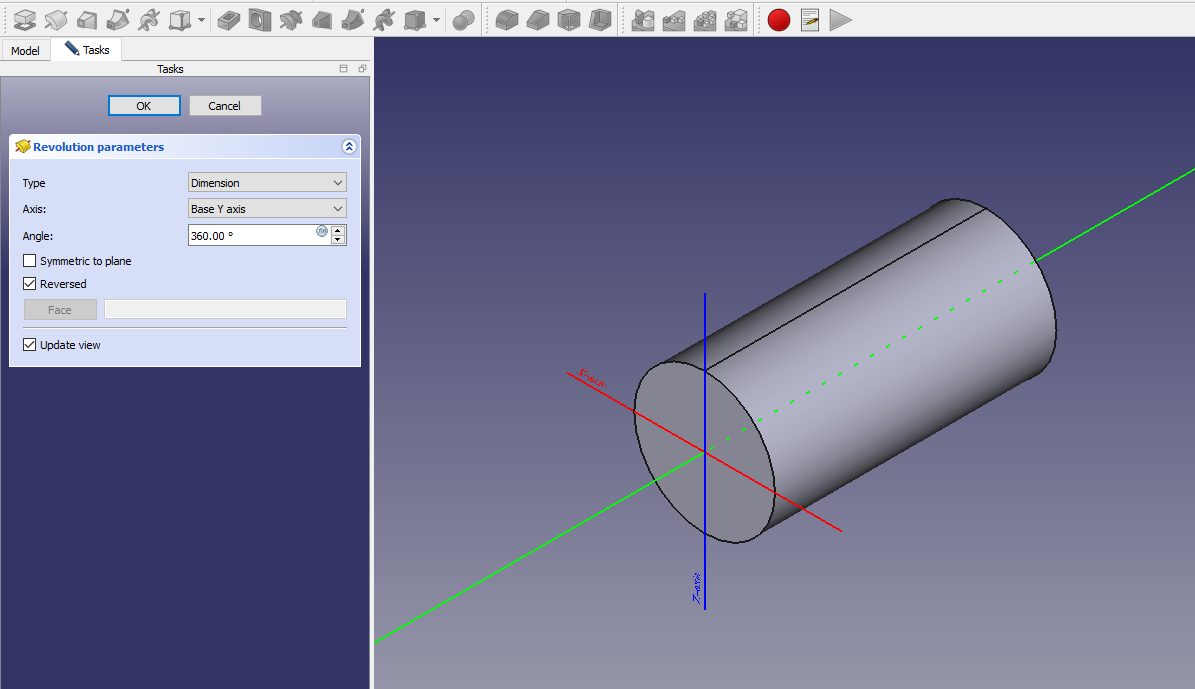Viewport: 1195px width, 689px height.
Task: Click the Pocket tool icon
Action: 229,19
